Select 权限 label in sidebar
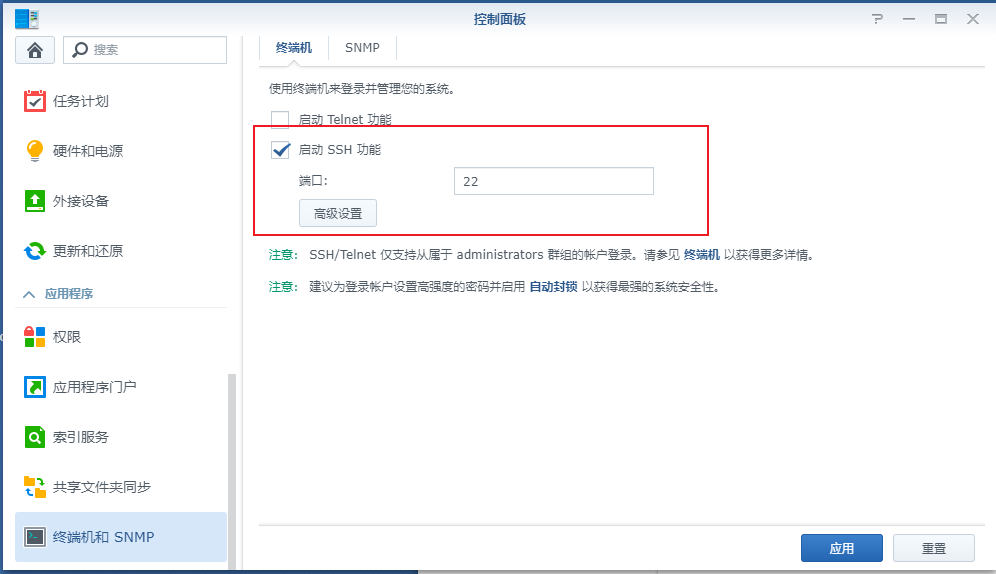This screenshot has width=996, height=574. click(67, 337)
